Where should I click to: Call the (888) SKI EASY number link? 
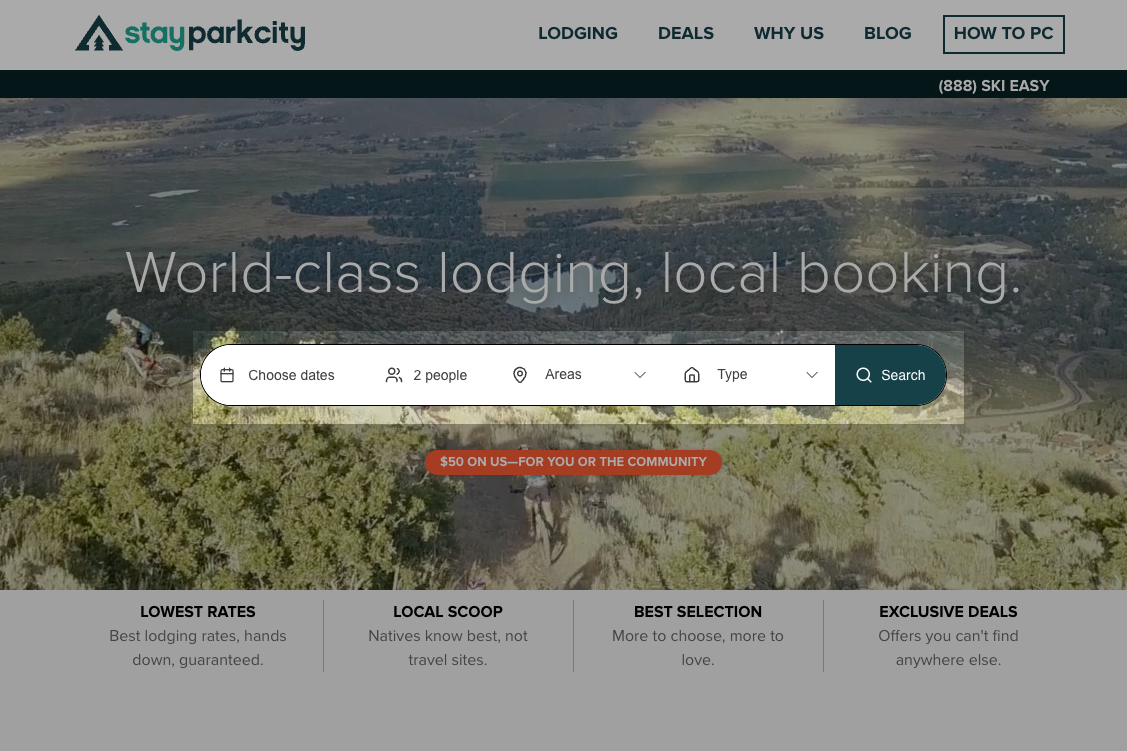pos(993,86)
